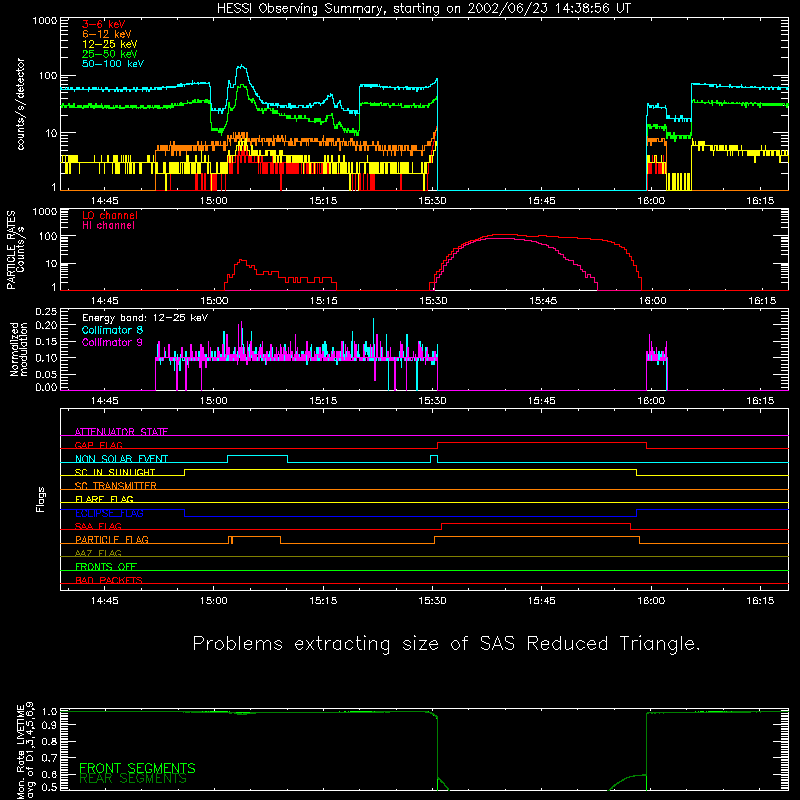Click the PARTICLE RATES Counts/s axis label
The width and height of the screenshot is (800, 800).
click(x=15, y=250)
